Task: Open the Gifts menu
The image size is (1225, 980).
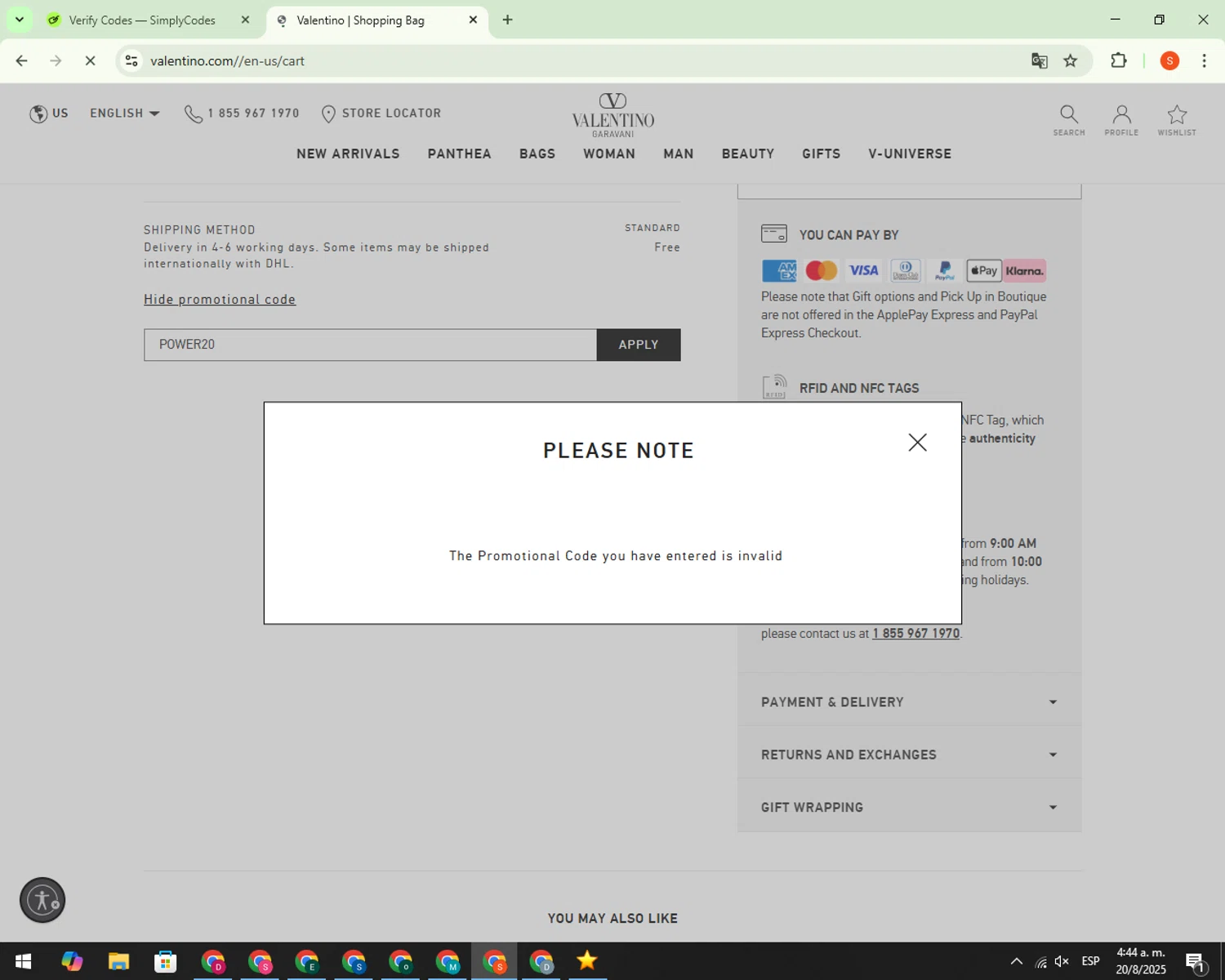Action: (822, 154)
